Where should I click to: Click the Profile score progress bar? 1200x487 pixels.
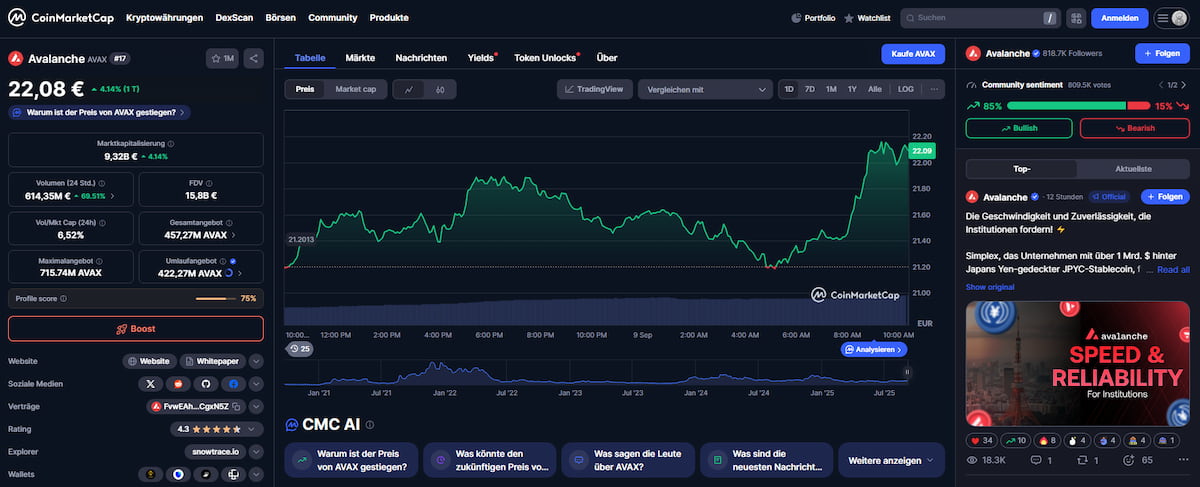click(216, 298)
